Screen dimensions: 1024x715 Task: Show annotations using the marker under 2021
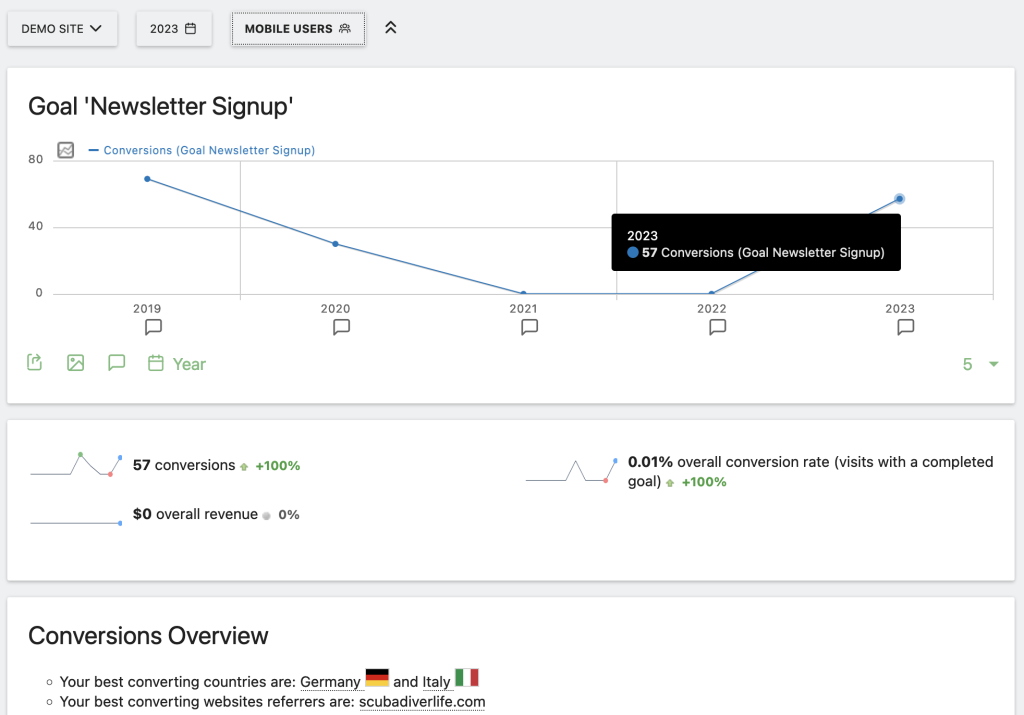(529, 327)
